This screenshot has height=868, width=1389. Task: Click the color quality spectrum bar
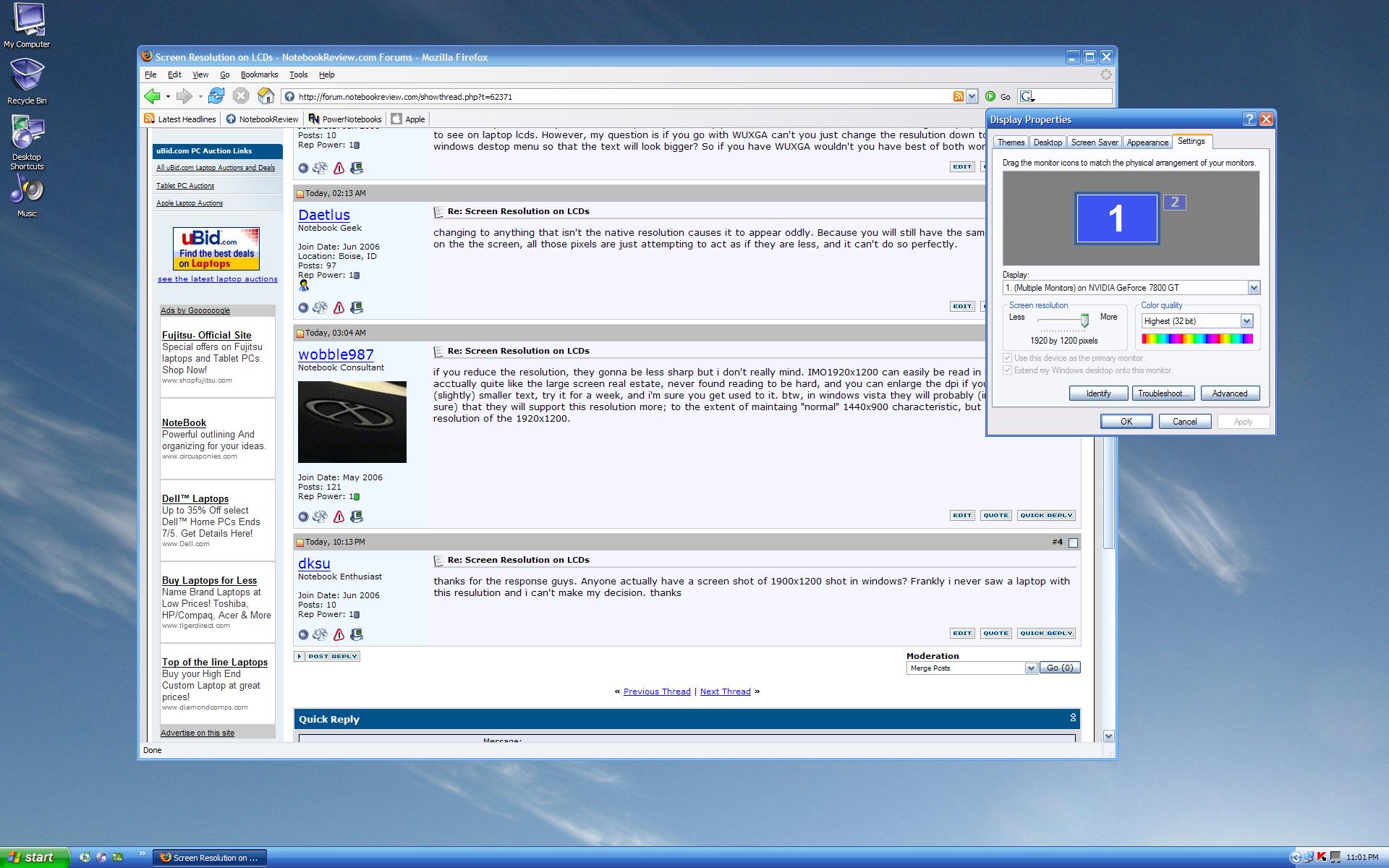point(1197,339)
